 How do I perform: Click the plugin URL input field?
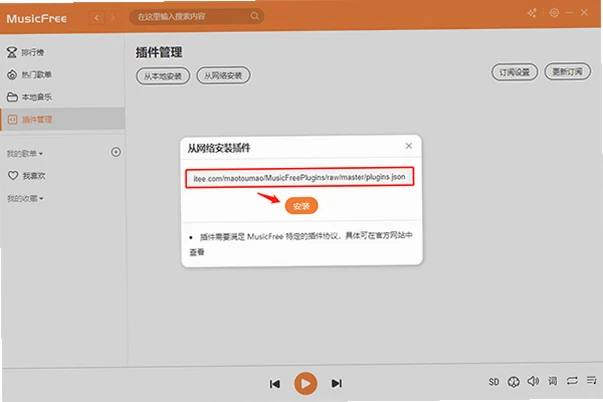[300, 177]
